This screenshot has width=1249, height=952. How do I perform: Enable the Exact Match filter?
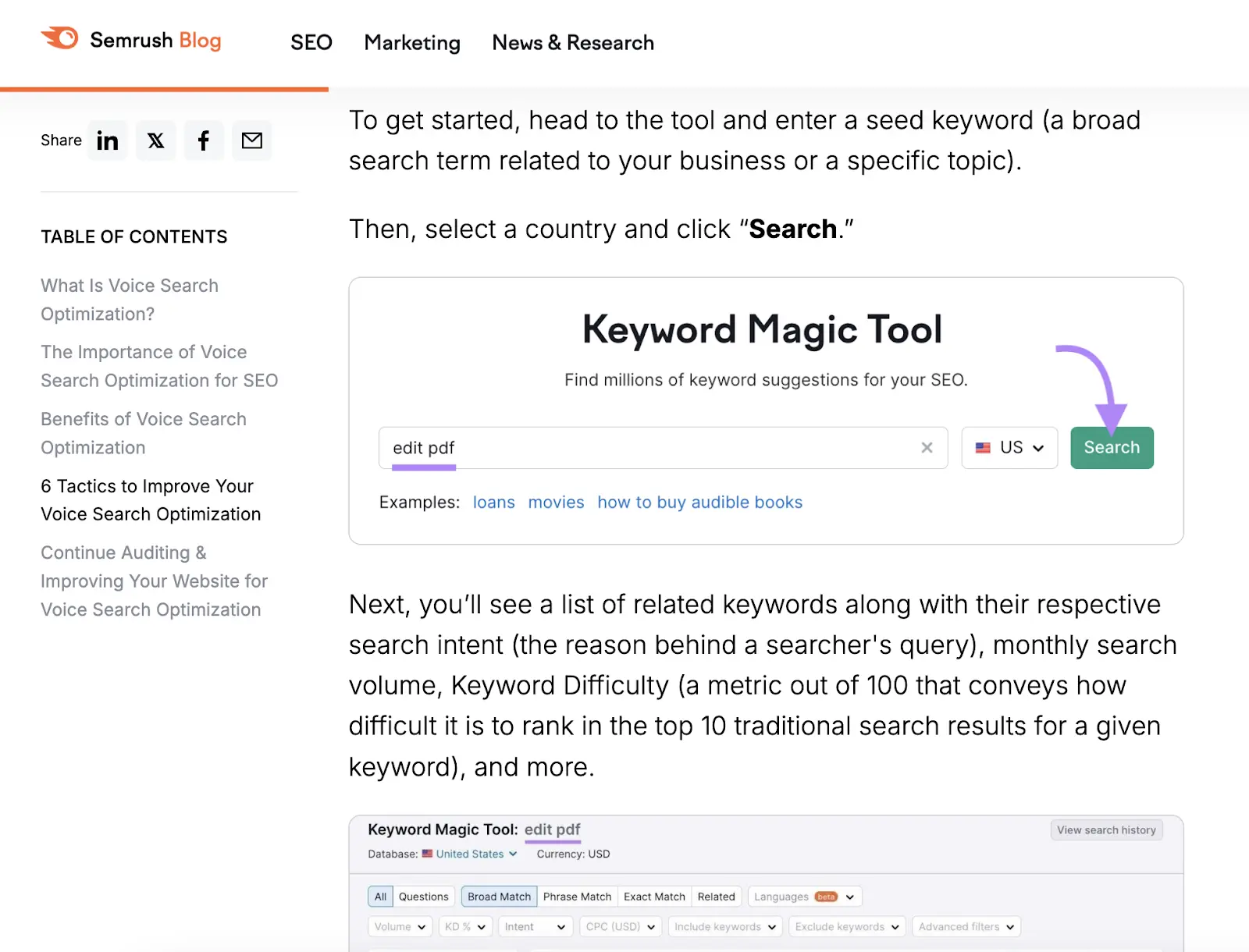pos(654,896)
